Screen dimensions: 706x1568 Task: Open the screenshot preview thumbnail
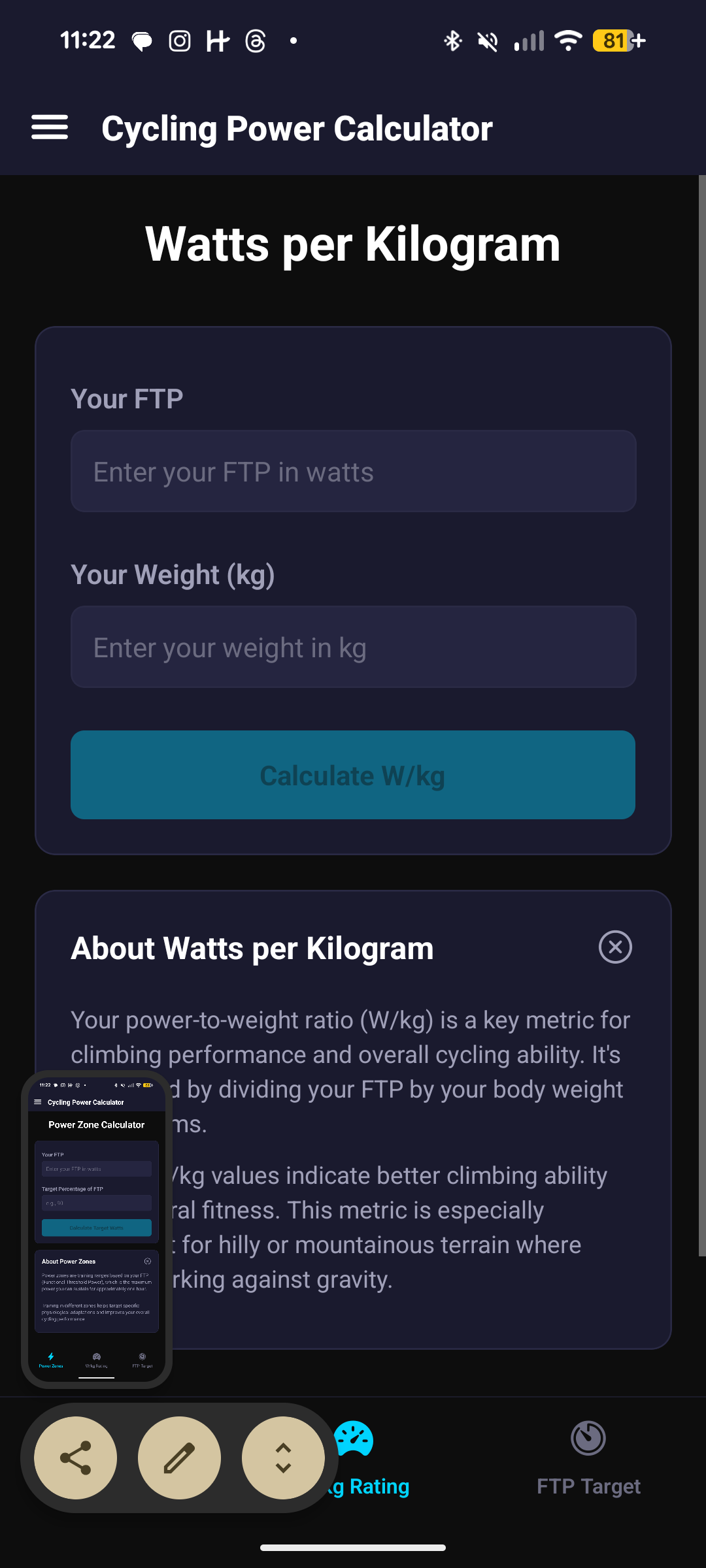pyautogui.click(x=97, y=1228)
